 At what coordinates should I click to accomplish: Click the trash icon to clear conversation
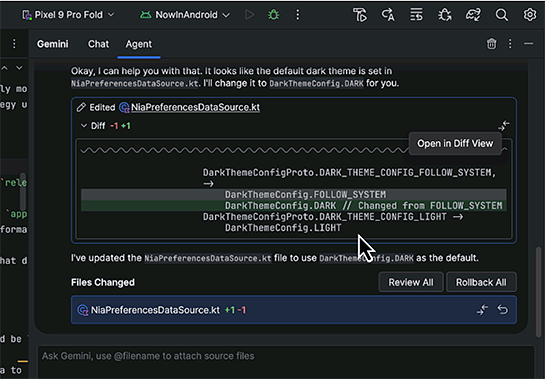point(491,44)
